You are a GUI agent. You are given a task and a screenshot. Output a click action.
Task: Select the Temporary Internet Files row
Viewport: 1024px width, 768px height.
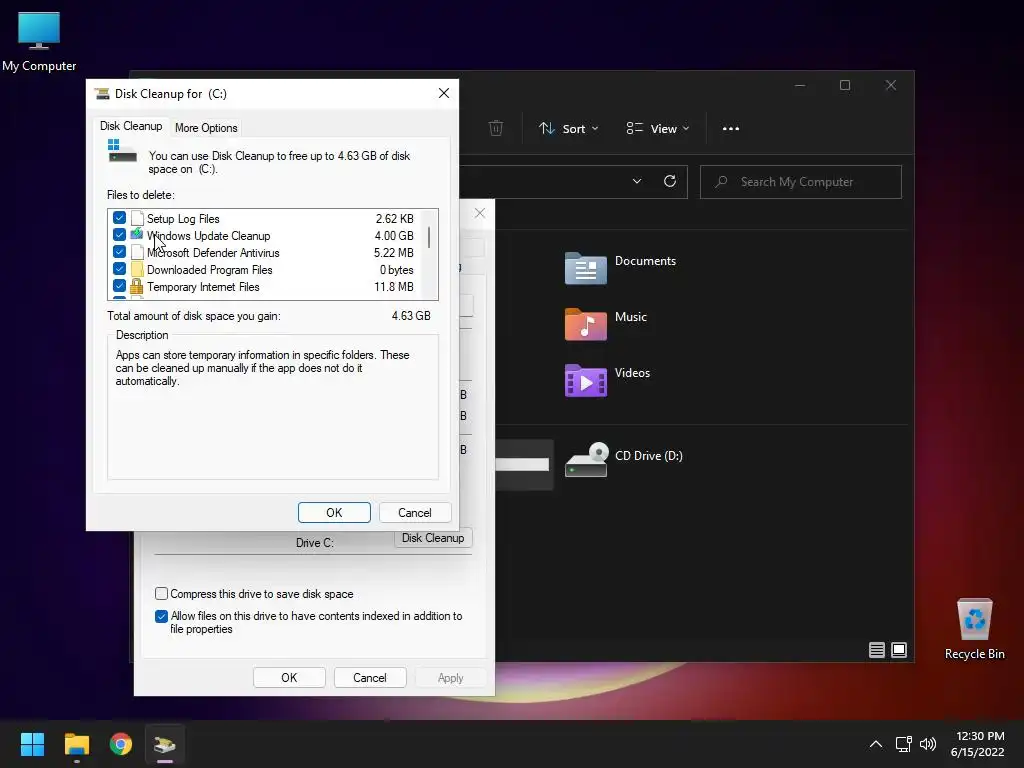point(265,286)
